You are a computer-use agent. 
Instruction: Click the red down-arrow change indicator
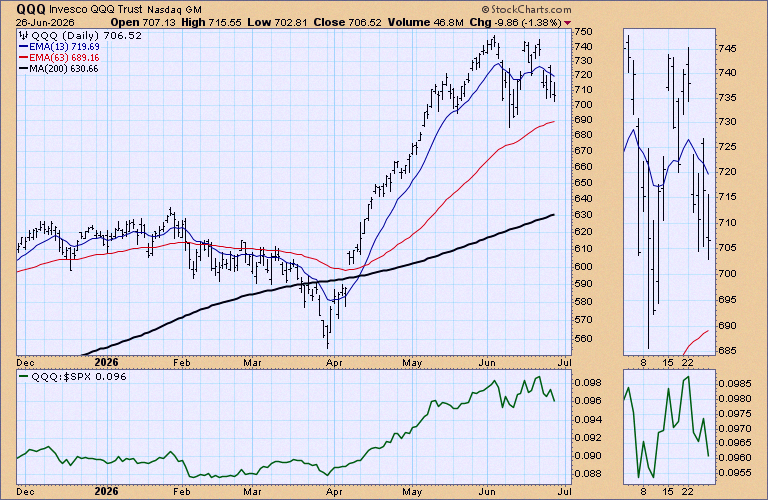pyautogui.click(x=567, y=23)
